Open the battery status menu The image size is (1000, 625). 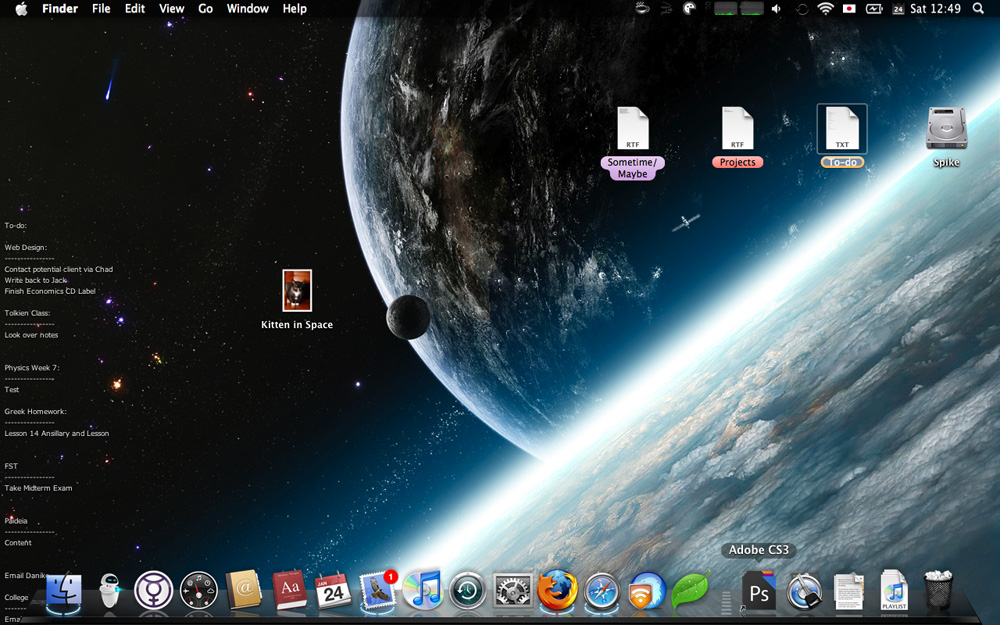(873, 9)
